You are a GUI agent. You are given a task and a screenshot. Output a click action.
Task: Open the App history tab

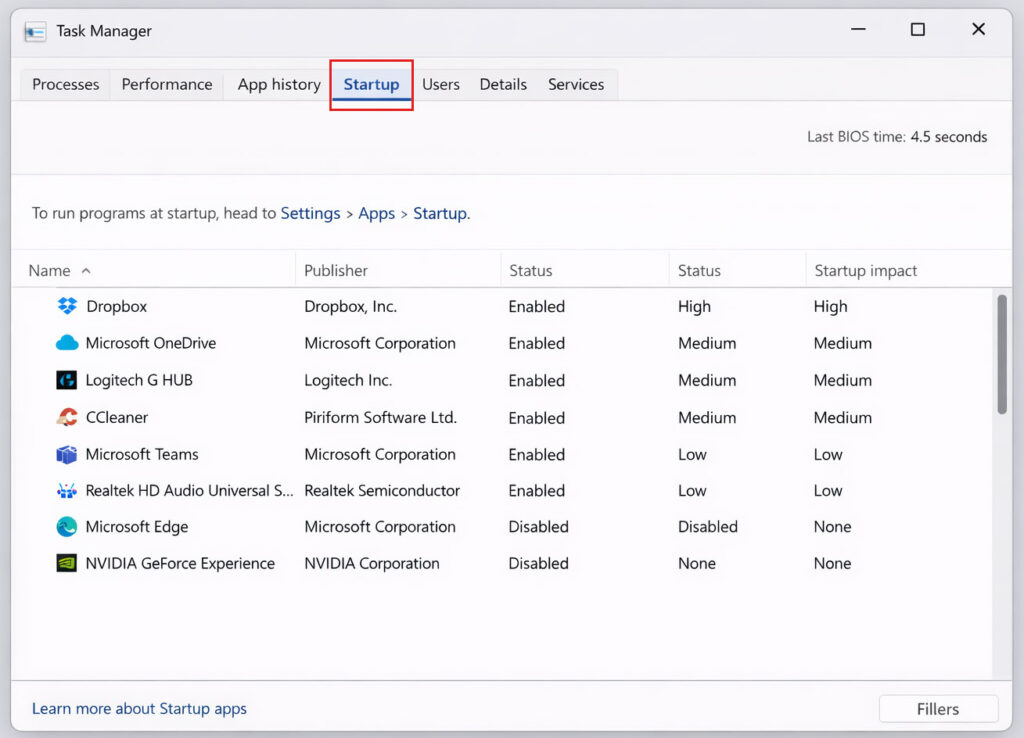pos(279,85)
